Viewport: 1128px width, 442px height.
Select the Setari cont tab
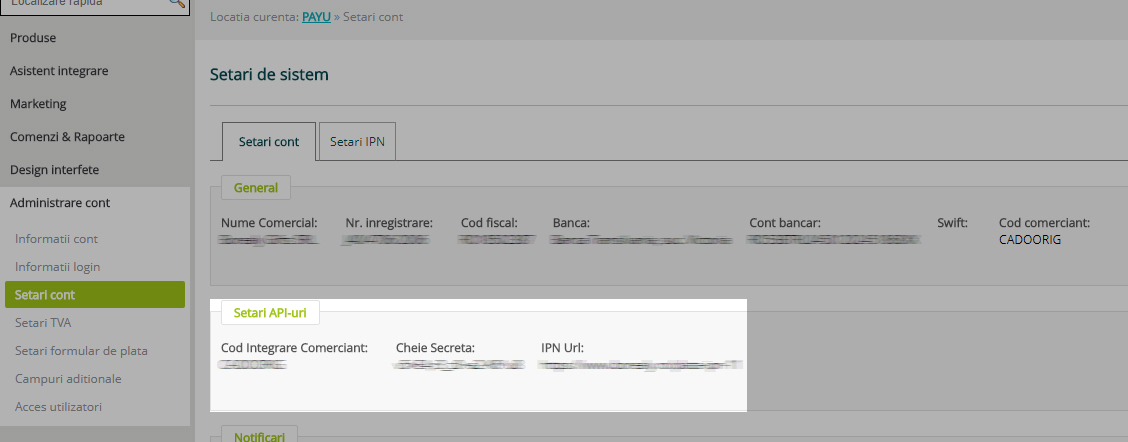pyautogui.click(x=269, y=142)
